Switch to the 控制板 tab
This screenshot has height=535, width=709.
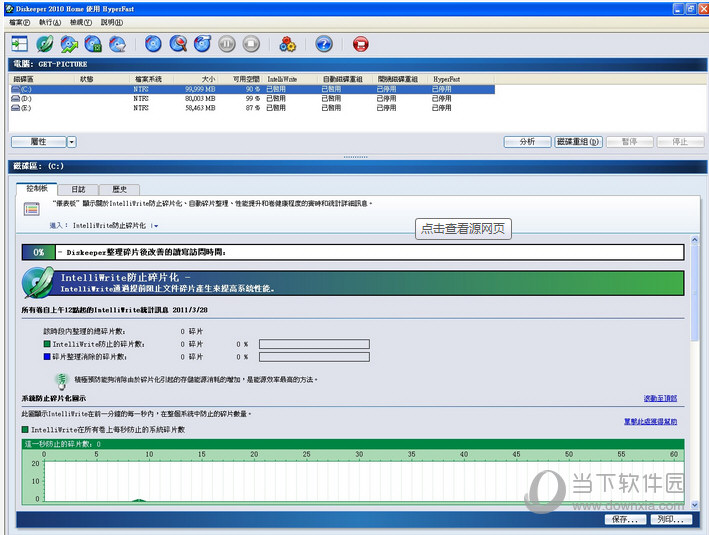37,188
